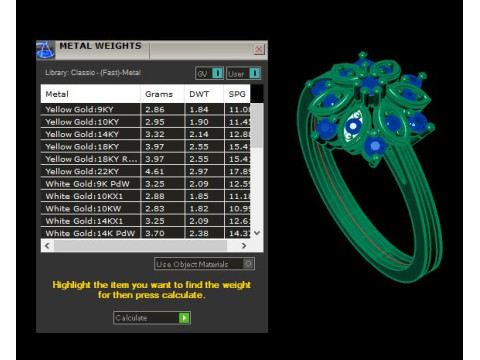Toggle the GV library switch
Screen dimensions: 480x360
click(x=209, y=73)
